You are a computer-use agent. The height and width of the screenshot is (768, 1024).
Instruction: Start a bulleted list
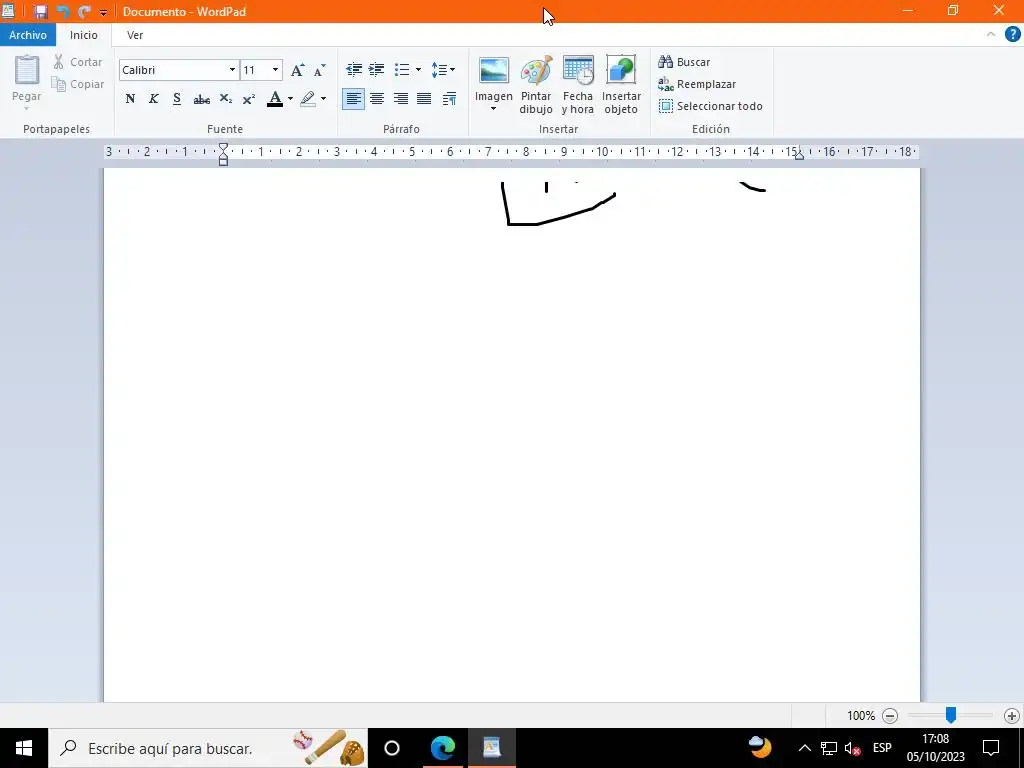(x=402, y=69)
